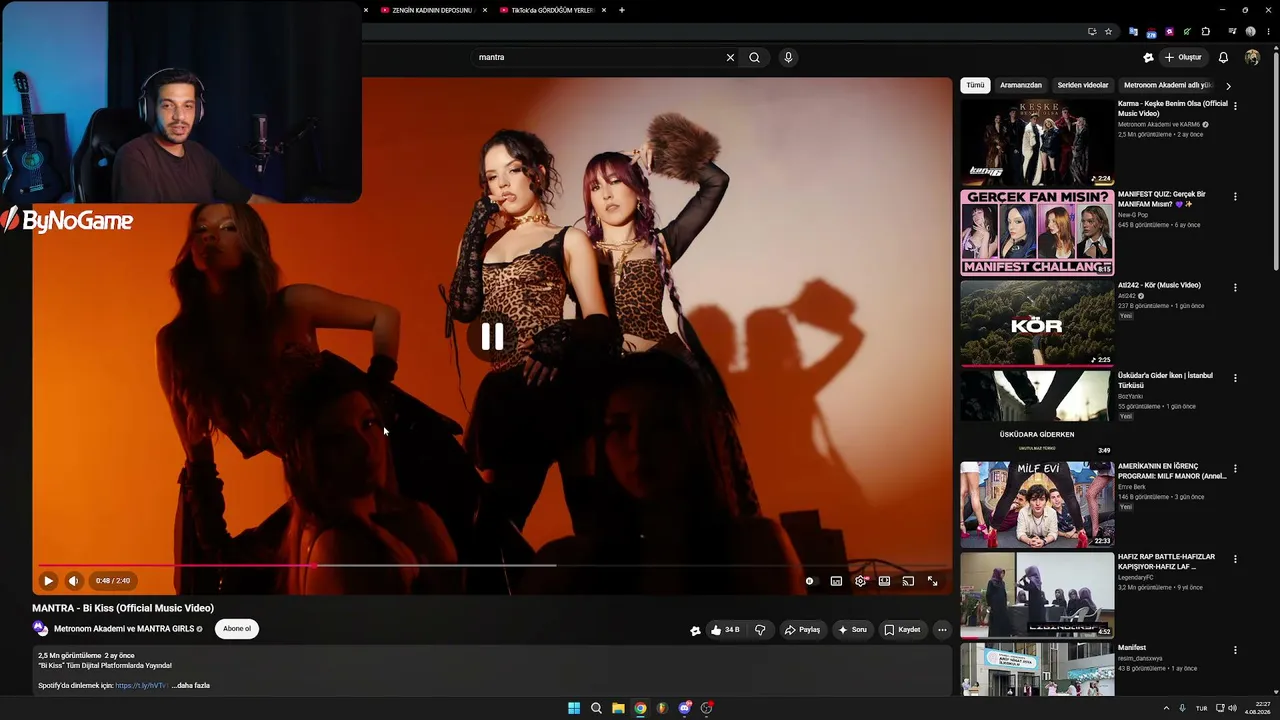Open options menu for the Manifest video

1235,650
